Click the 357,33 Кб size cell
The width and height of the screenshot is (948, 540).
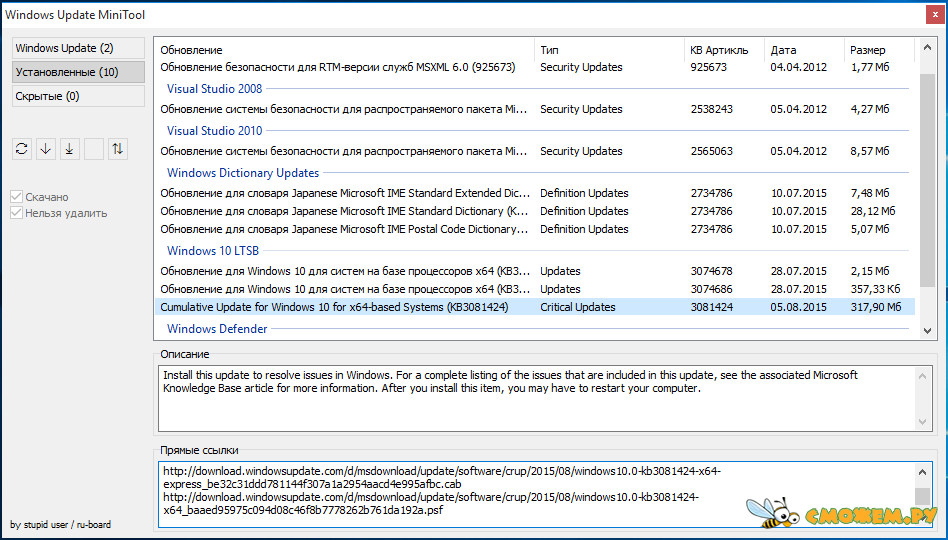click(875, 289)
